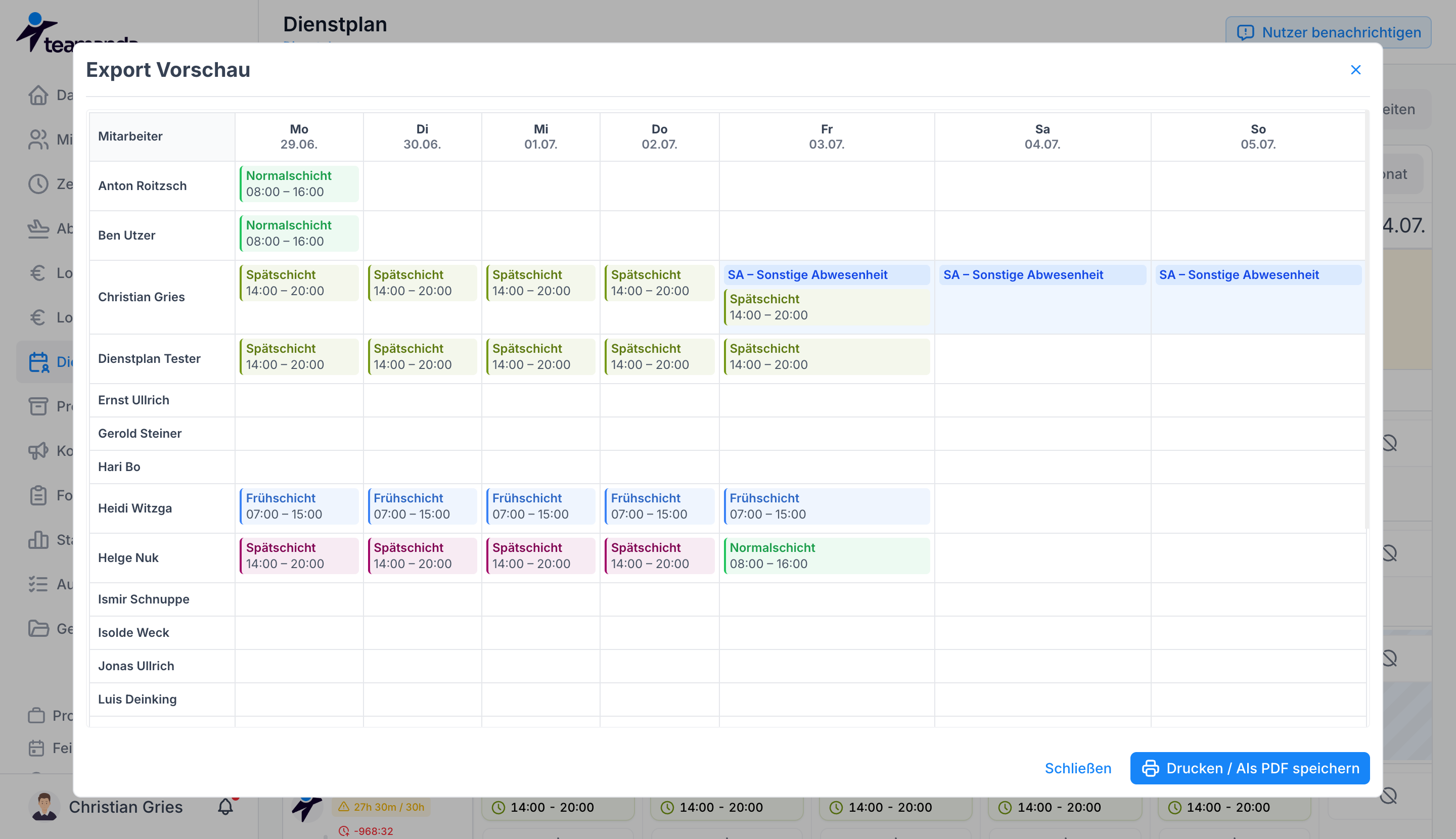Click the Mitarbeiter column header
1456x839 pixels.
click(162, 136)
